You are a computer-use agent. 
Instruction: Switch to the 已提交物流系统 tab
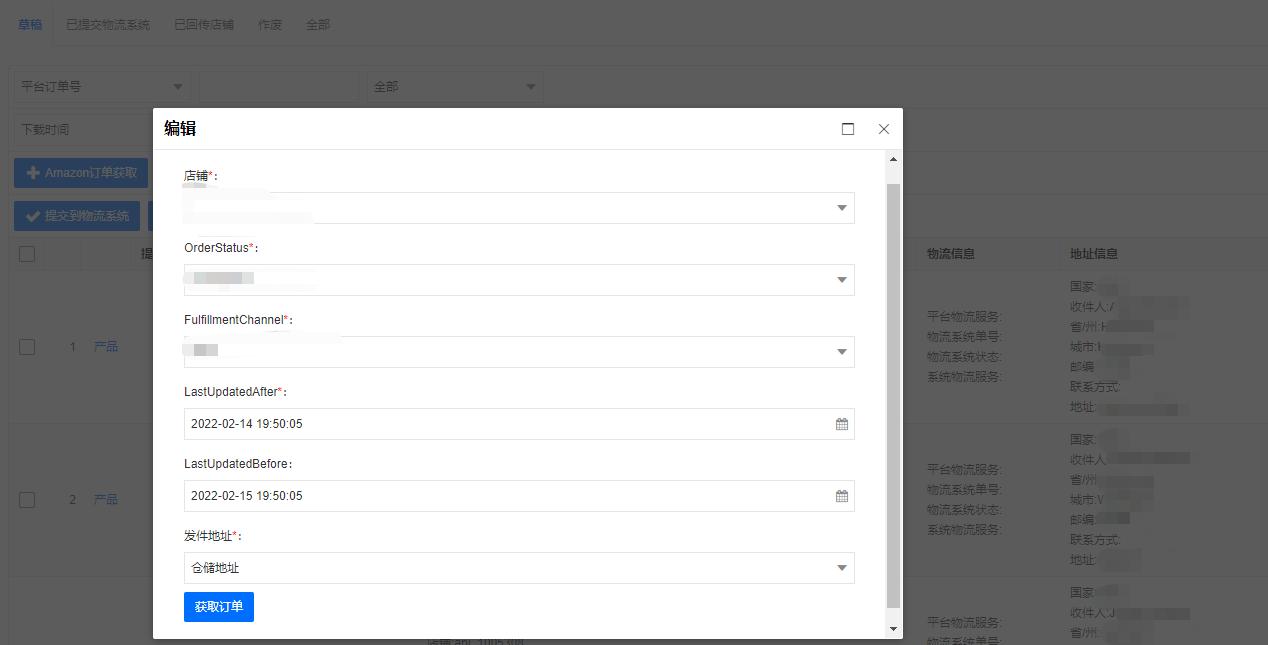pos(108,24)
